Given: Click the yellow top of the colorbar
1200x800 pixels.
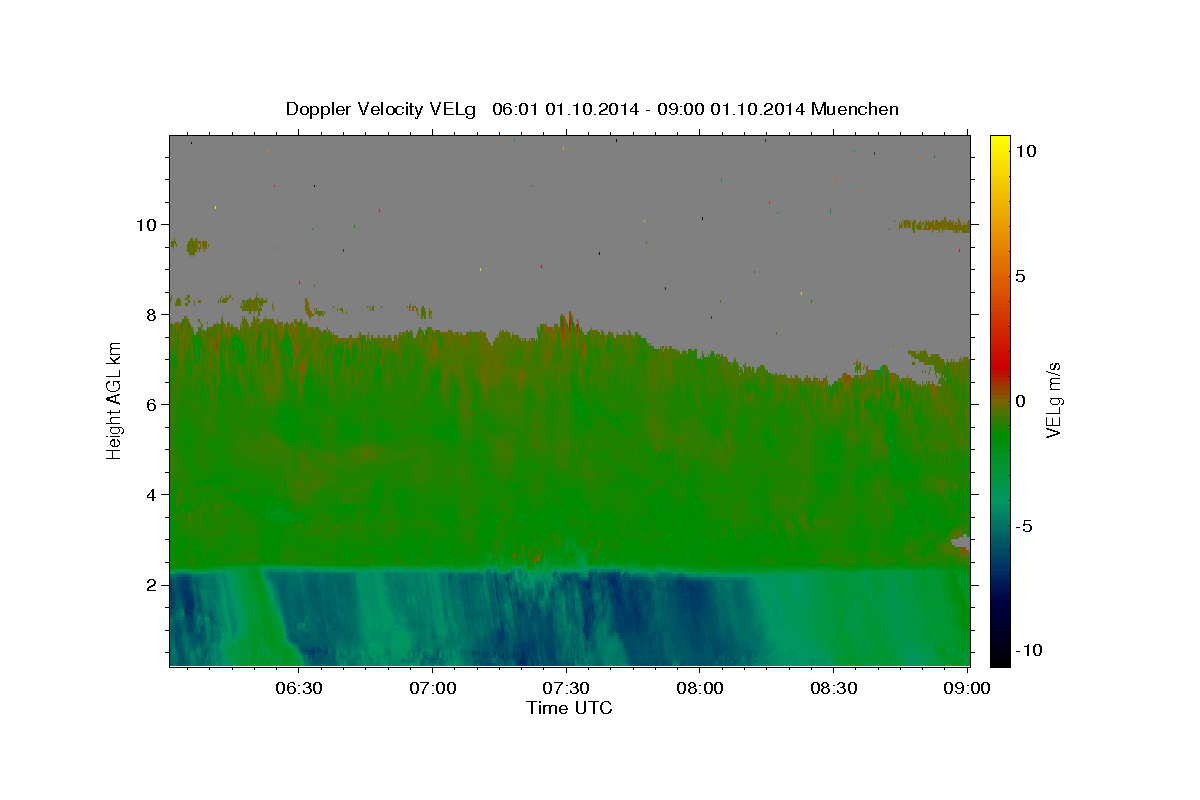Looking at the screenshot, I should tap(999, 145).
